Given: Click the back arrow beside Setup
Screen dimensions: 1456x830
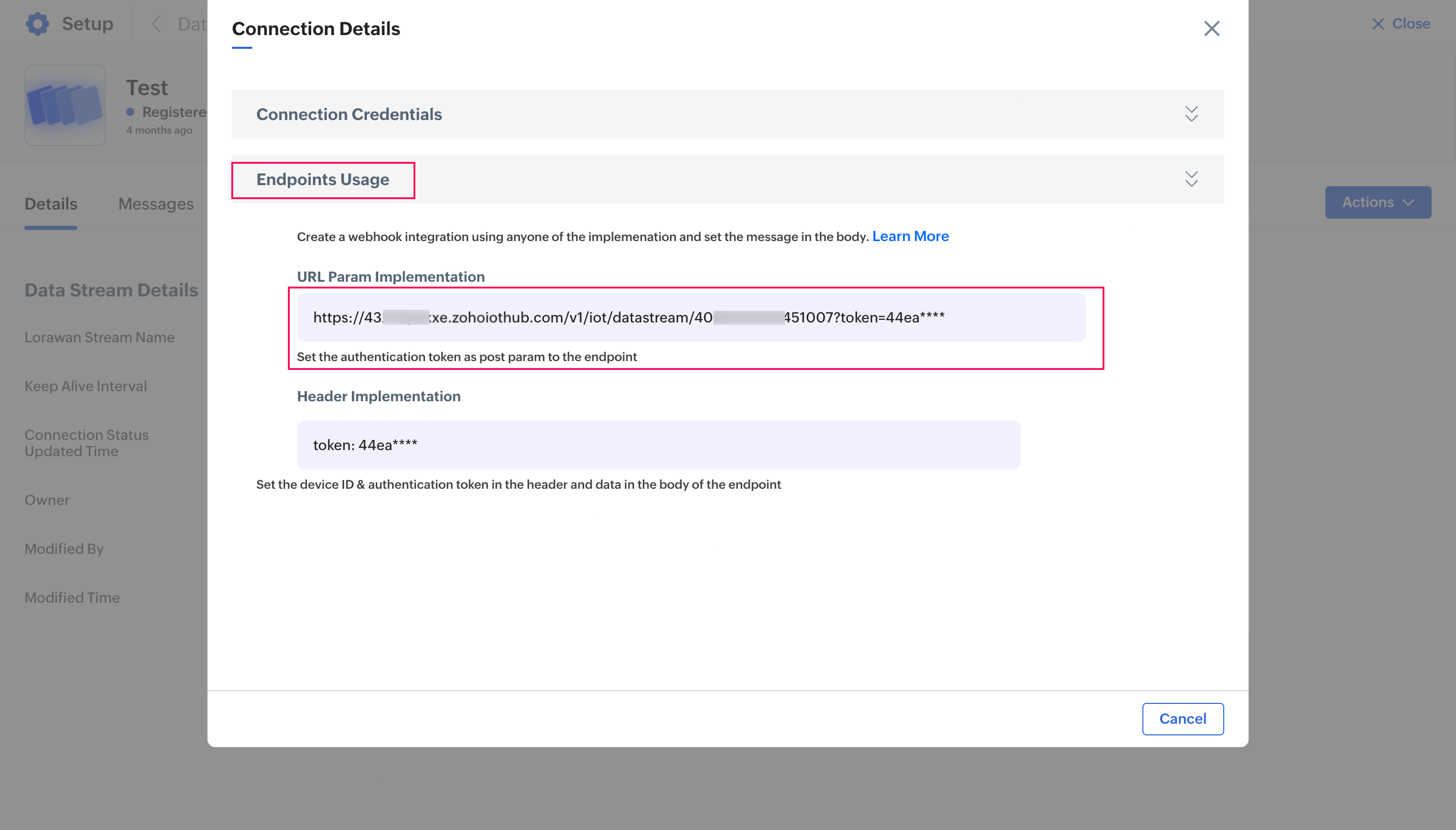Looking at the screenshot, I should tap(156, 24).
